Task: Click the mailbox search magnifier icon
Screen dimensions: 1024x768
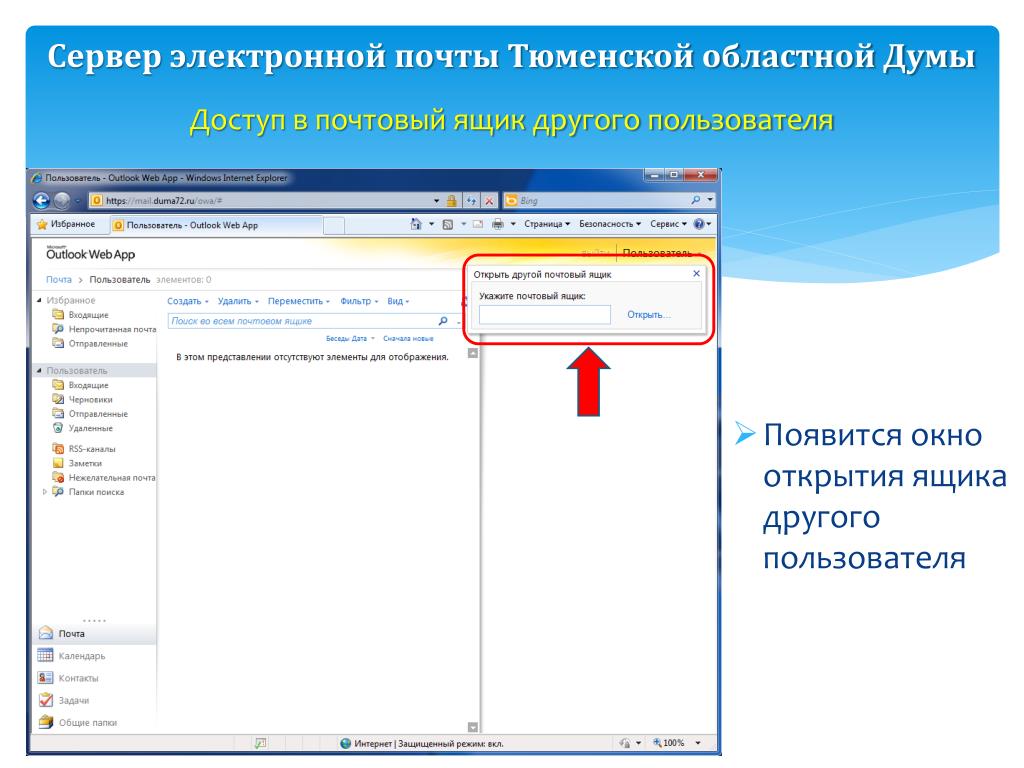Action: point(443,321)
